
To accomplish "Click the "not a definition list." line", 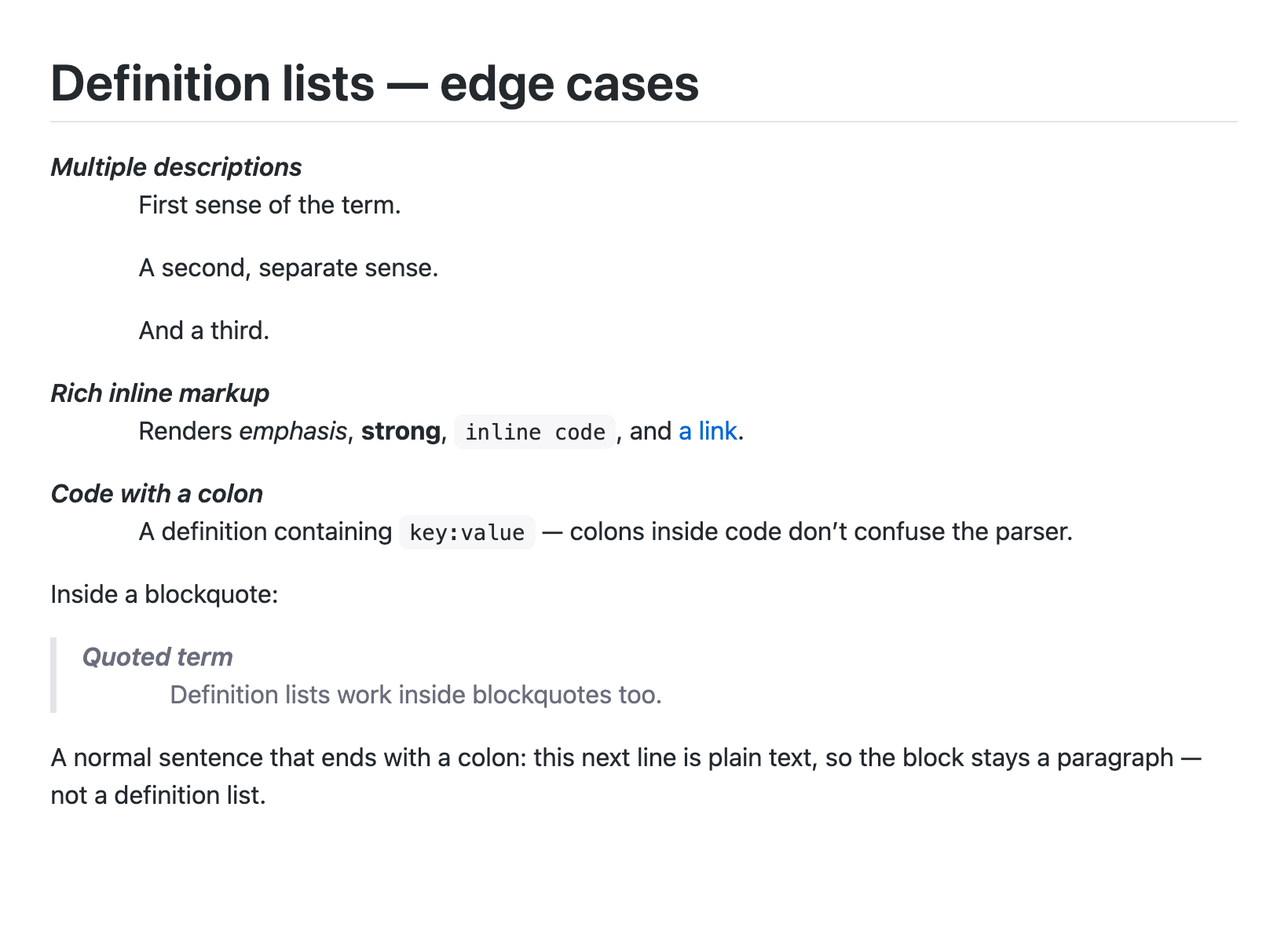I will pyautogui.click(x=159, y=795).
